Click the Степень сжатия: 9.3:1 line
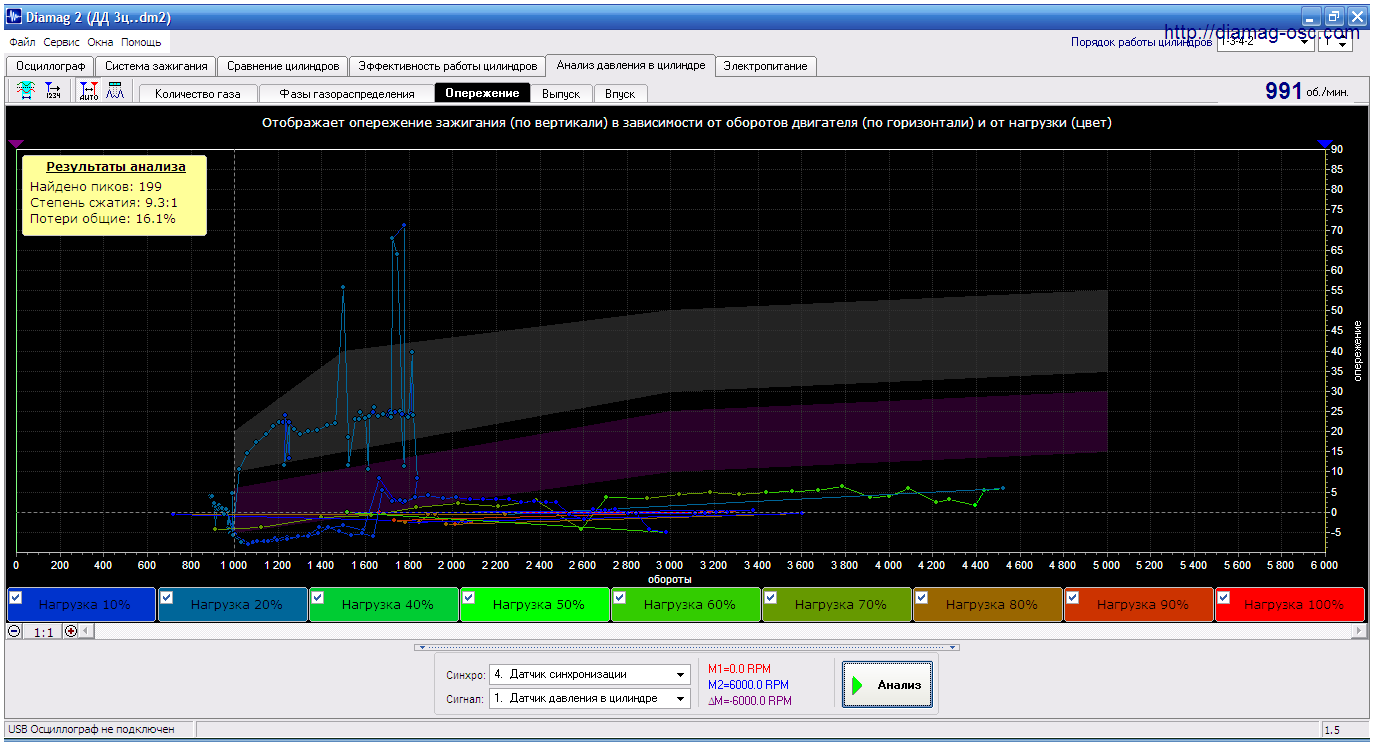This screenshot has width=1374, height=742. click(x=104, y=203)
